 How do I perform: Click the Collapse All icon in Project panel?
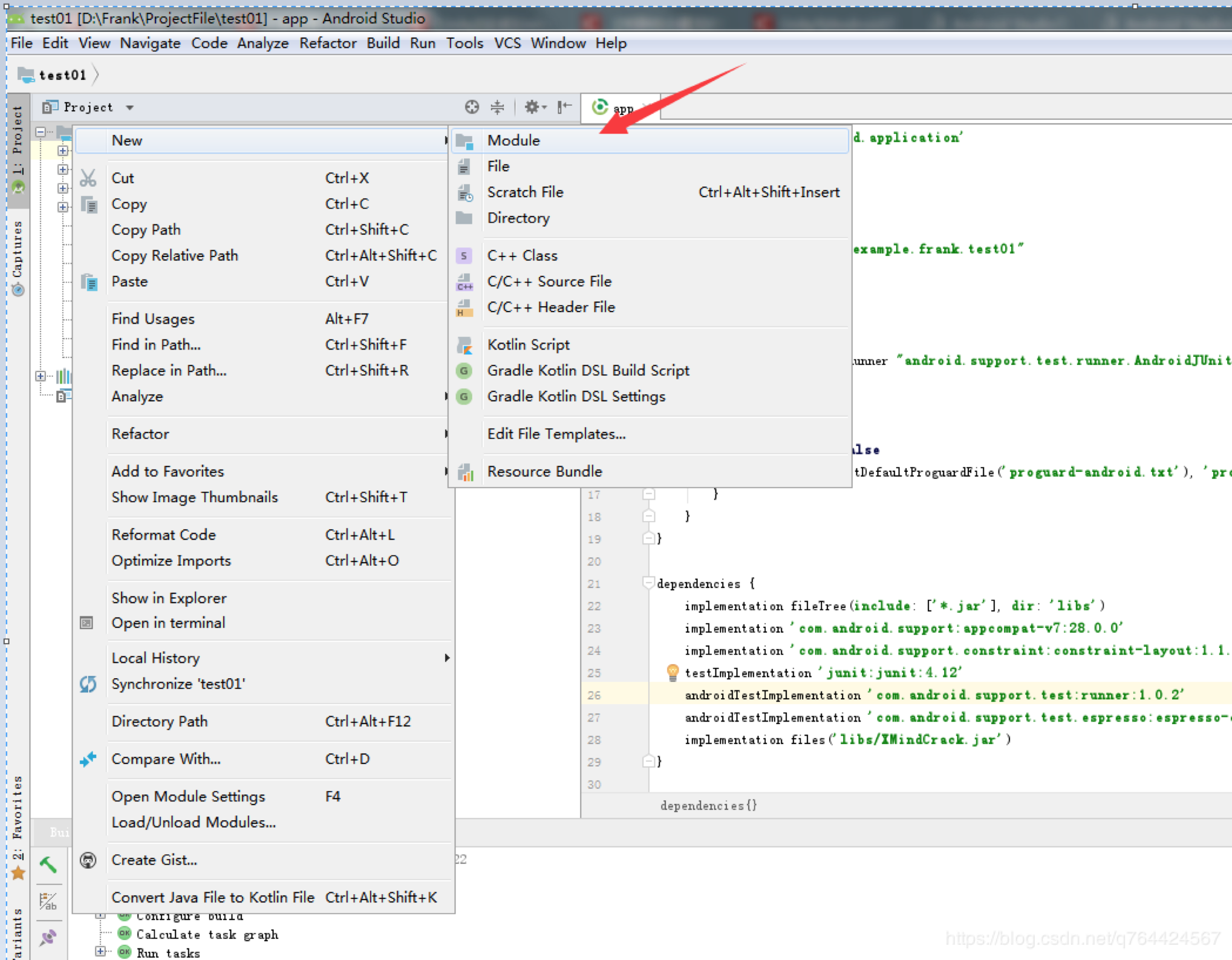tap(497, 107)
